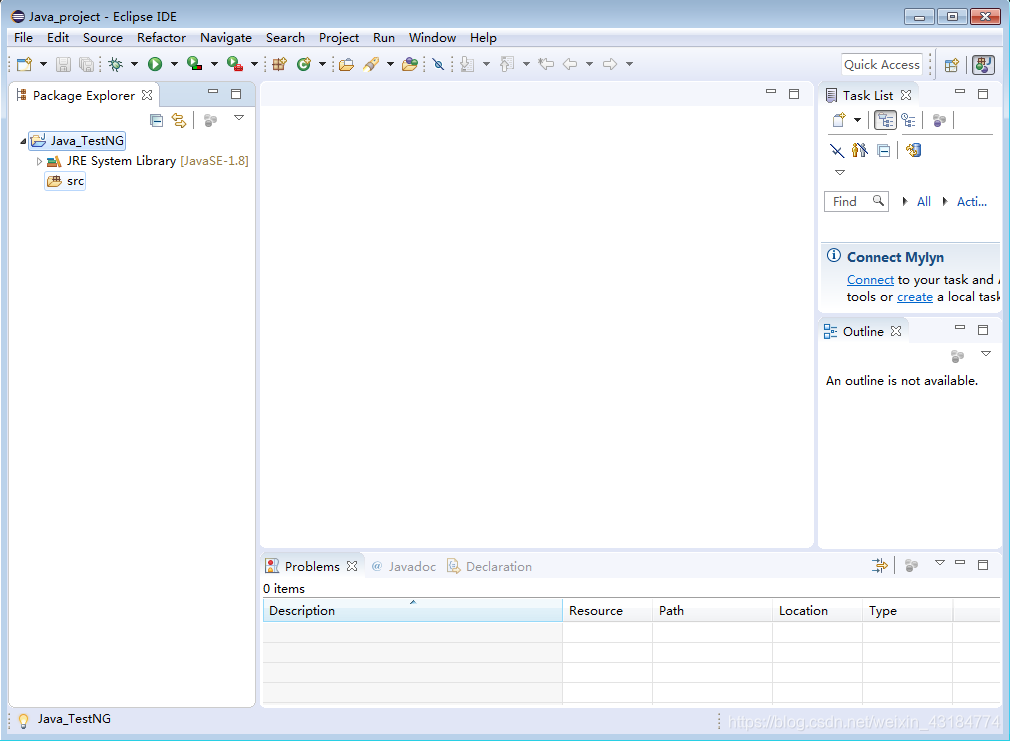
Task: Collapse all tasks in Task List
Action: pyautogui.click(x=884, y=151)
